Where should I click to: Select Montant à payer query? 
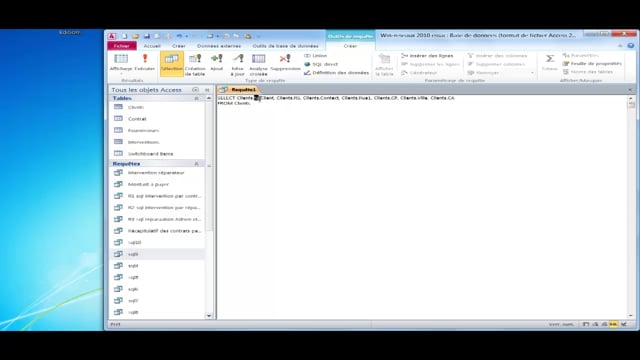point(157,184)
